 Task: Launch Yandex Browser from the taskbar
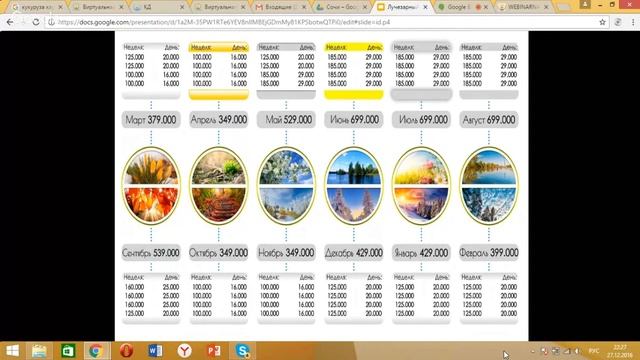pos(184,351)
